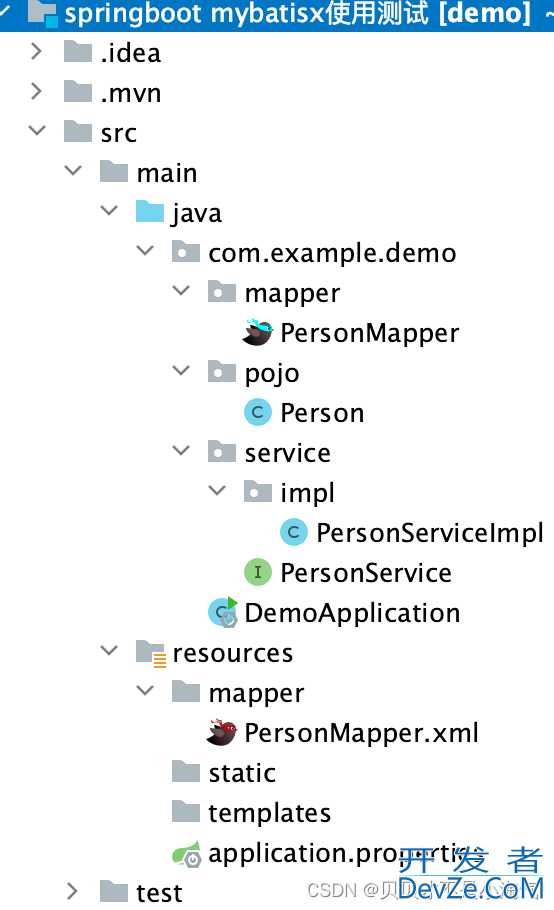
Task: Click the resources folder icon
Action: coord(151,653)
